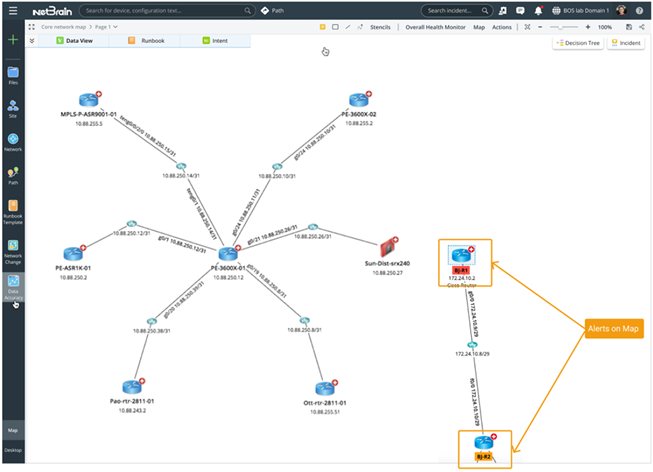Open the task manager icon beside incident search
This screenshot has width=653, height=472.
(x=503, y=11)
